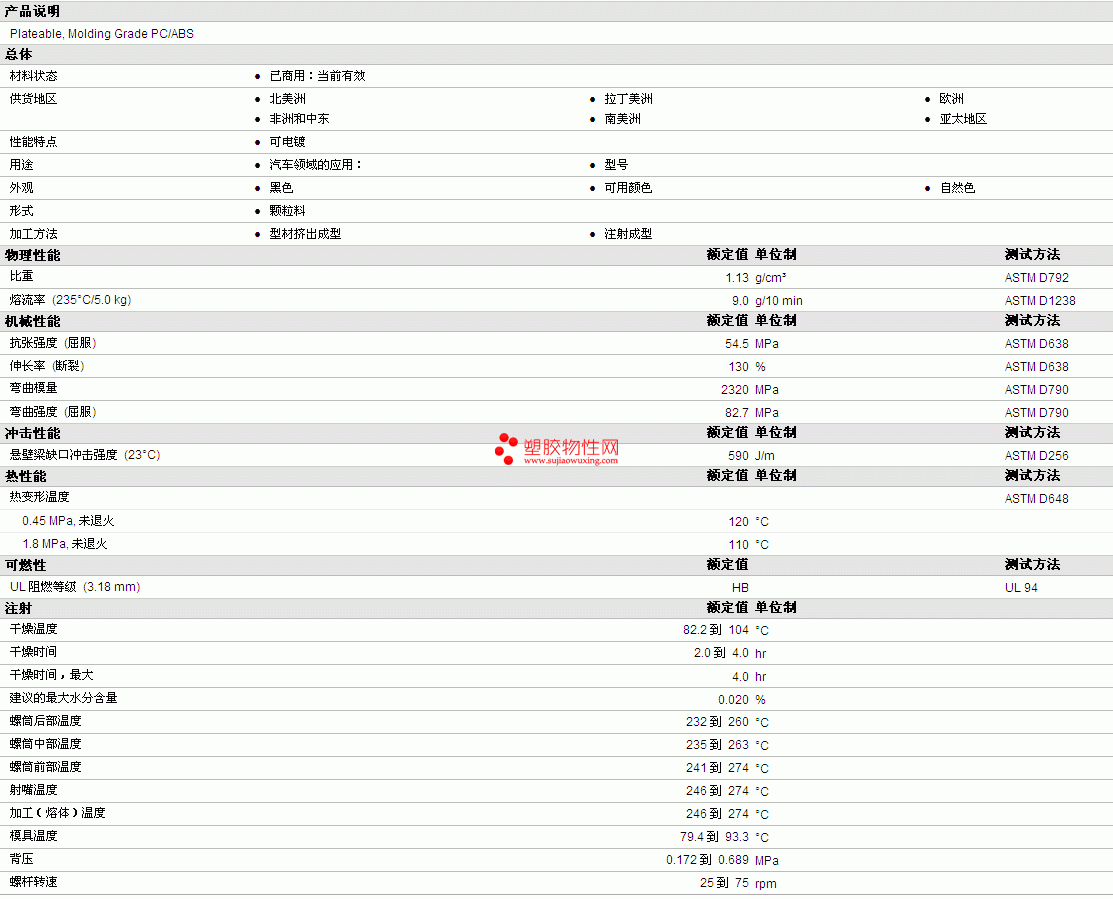Viewport: 1113px width, 899px height.
Task: Select the usage value 型号
Action: tap(616, 165)
